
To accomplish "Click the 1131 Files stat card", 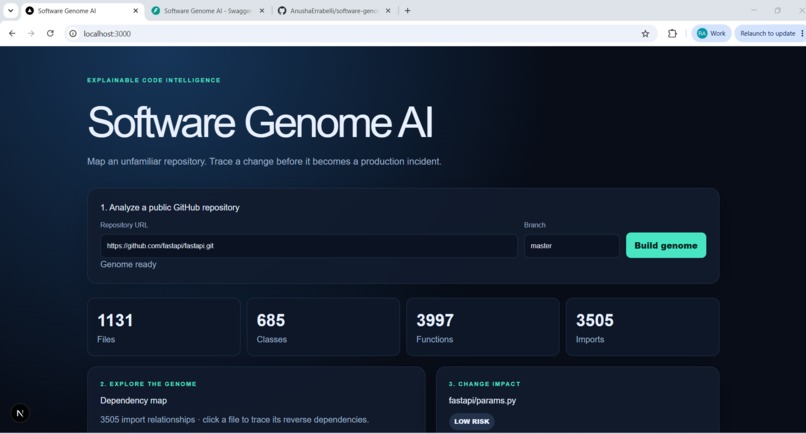I will (x=163, y=327).
